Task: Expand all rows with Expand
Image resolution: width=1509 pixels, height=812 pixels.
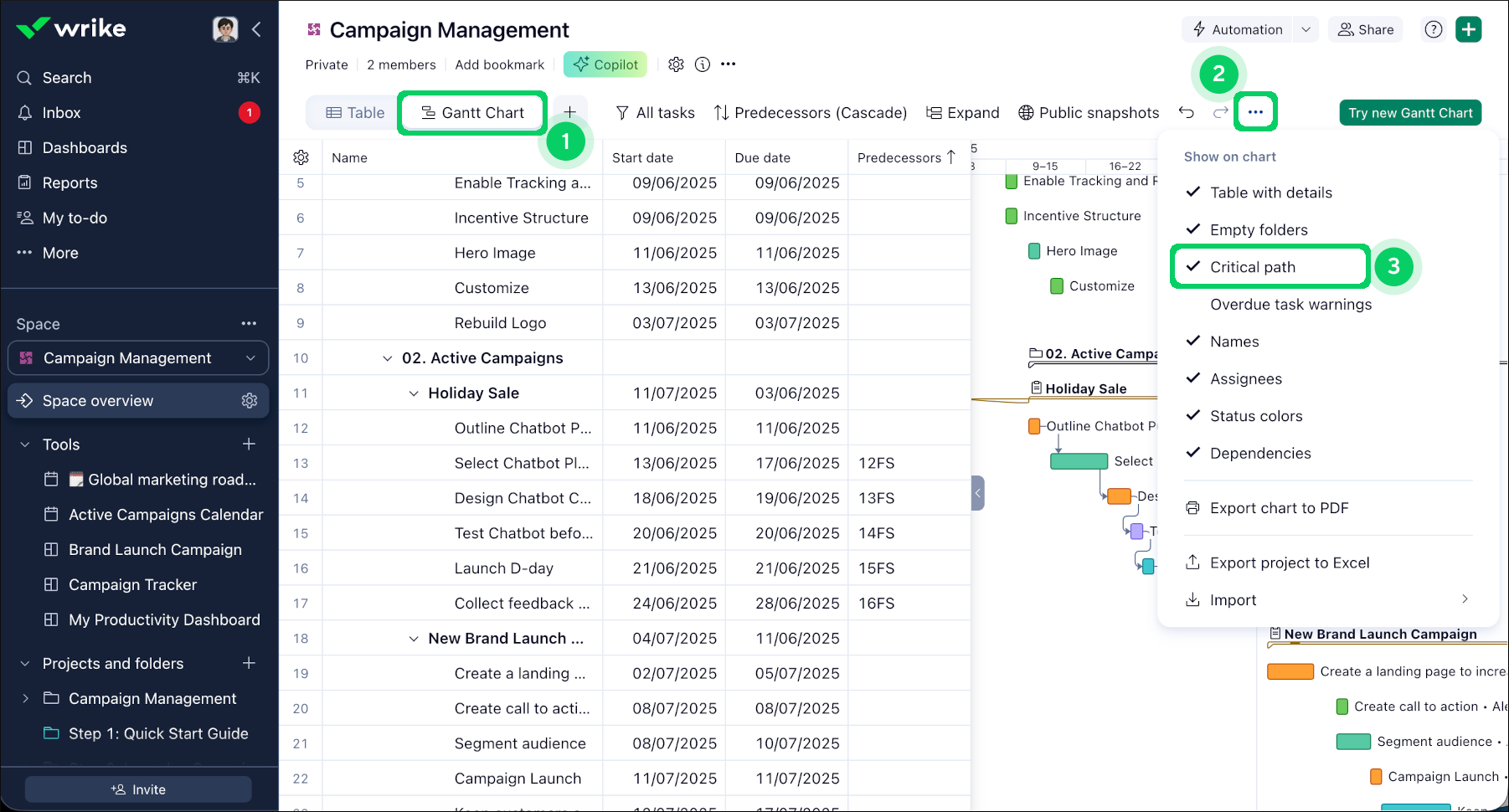Action: [963, 113]
